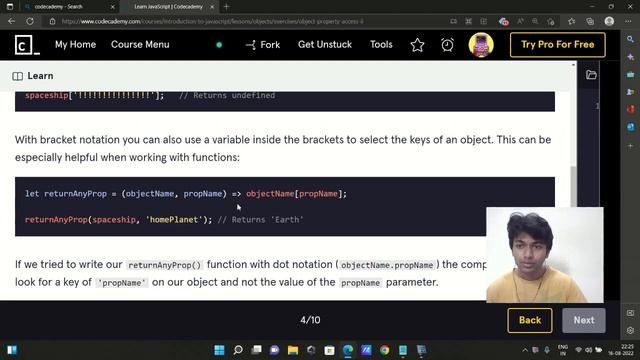Close the Learn JavaScript tab
Image resolution: width=640 pixels, height=360 pixels.
click(x=212, y=7)
